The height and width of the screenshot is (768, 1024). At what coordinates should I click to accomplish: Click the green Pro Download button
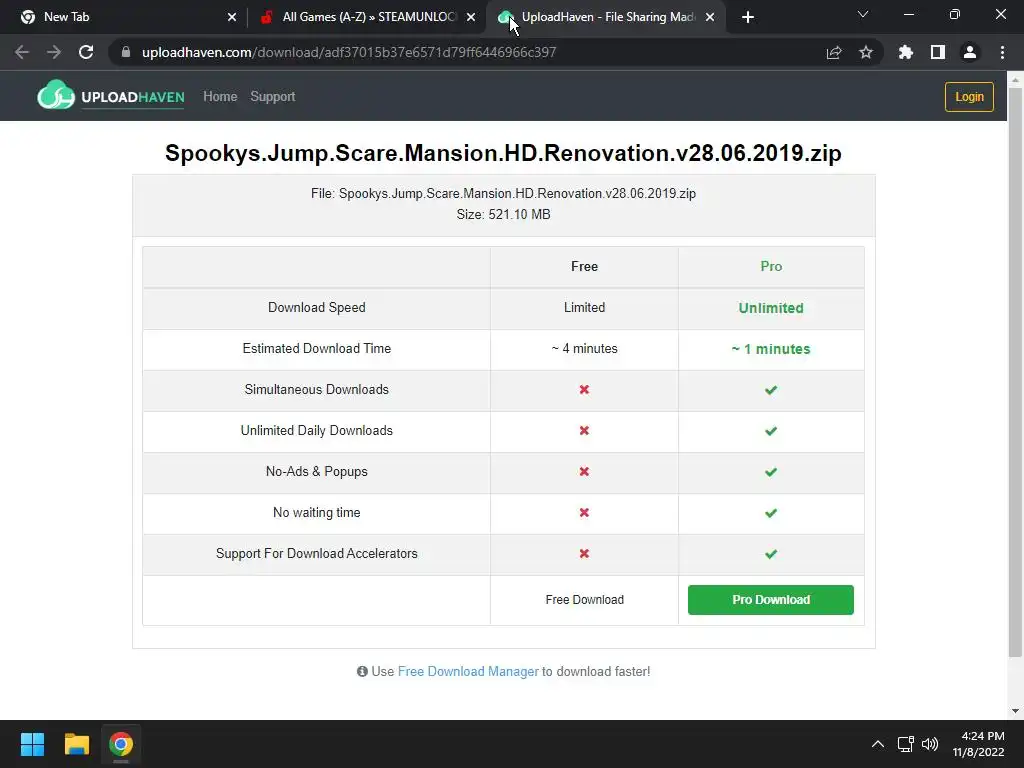click(x=771, y=600)
